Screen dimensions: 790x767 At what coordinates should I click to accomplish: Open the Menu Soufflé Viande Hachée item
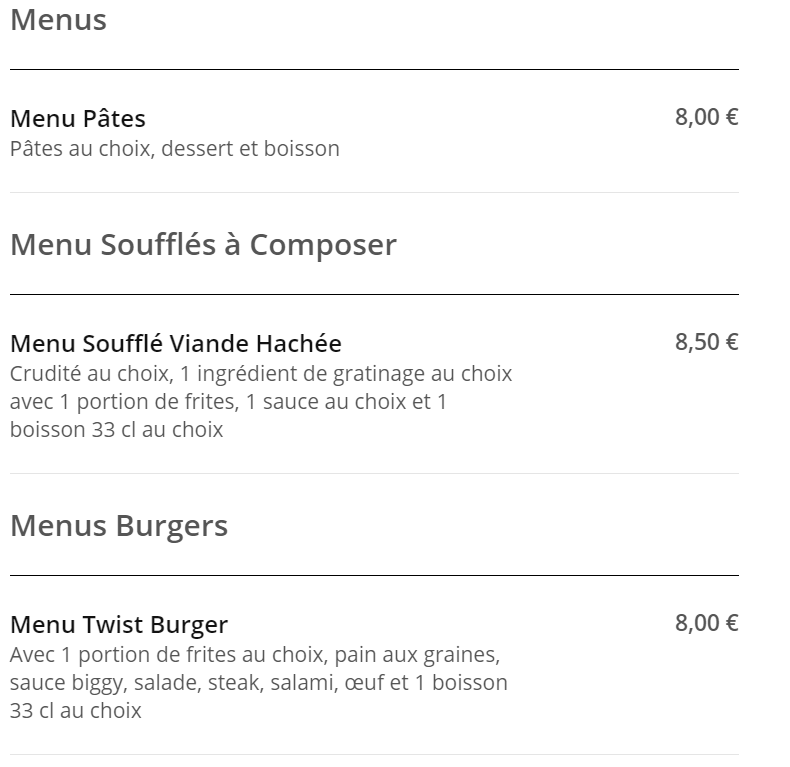(x=176, y=344)
